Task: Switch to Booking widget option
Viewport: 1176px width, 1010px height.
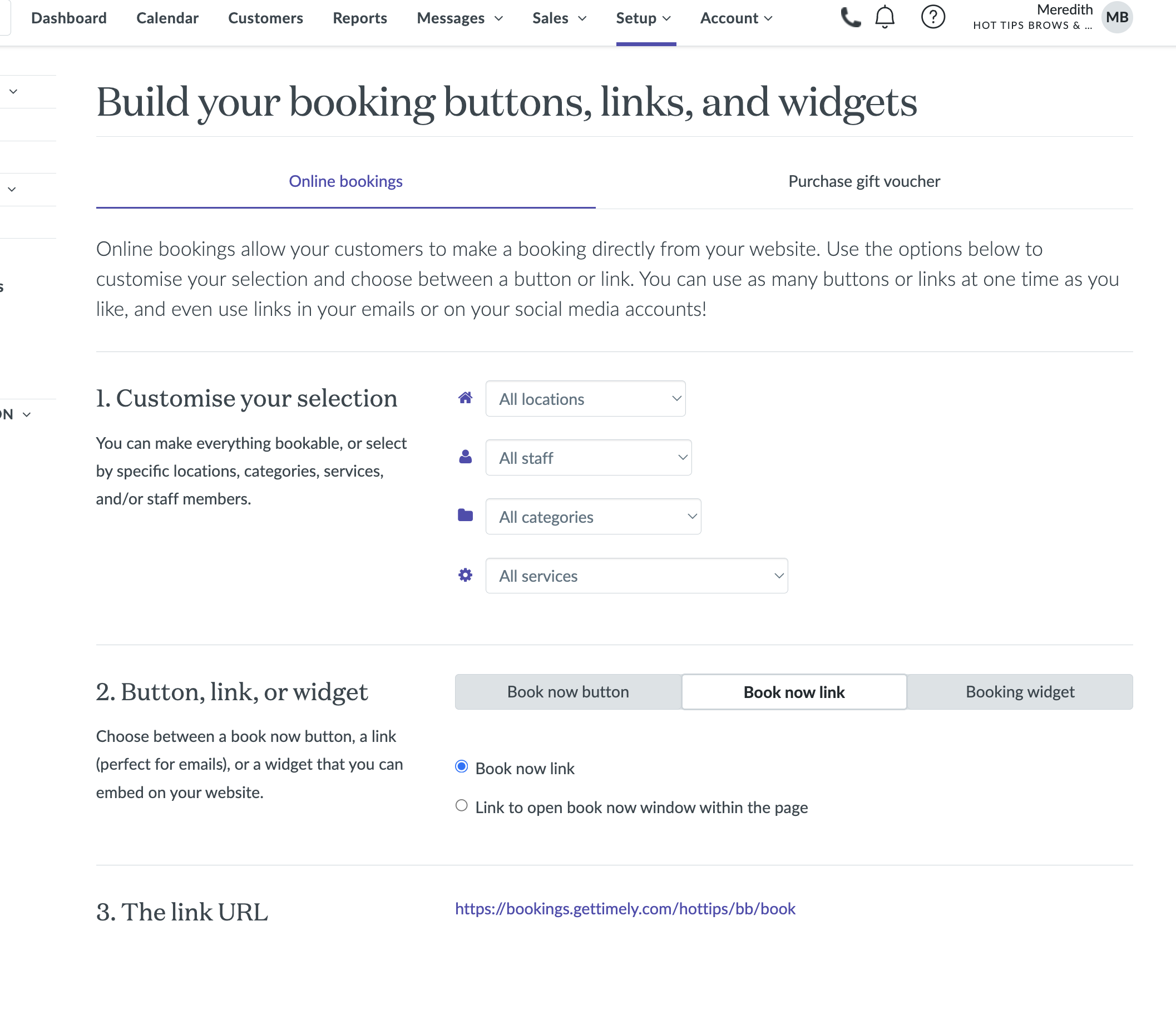Action: [1019, 692]
